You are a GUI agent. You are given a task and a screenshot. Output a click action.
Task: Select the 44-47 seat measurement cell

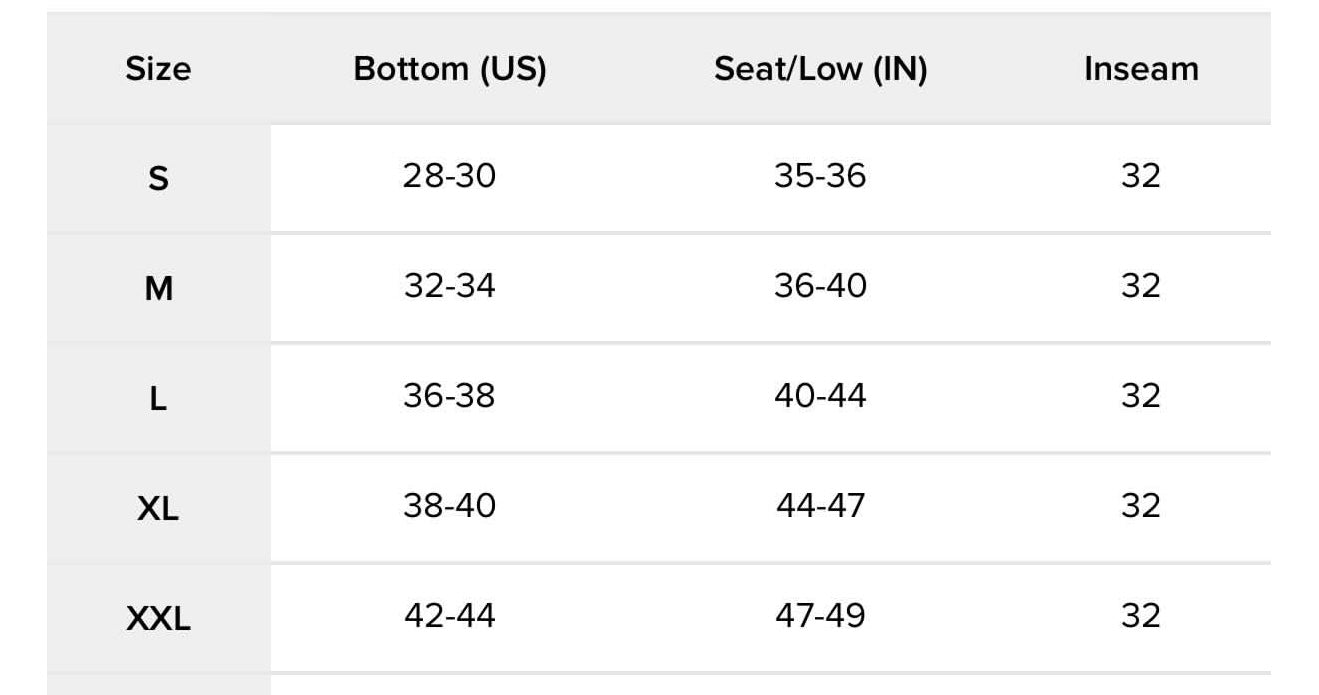click(x=820, y=506)
